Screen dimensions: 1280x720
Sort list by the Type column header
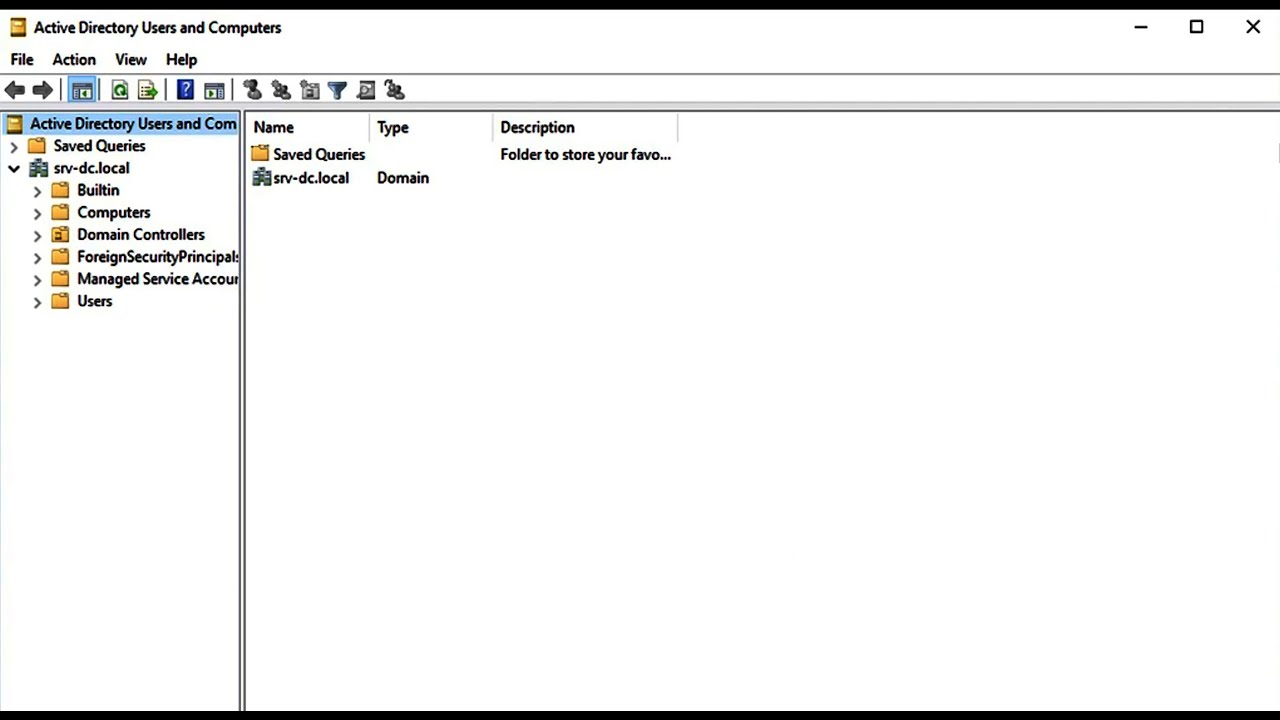tap(431, 127)
